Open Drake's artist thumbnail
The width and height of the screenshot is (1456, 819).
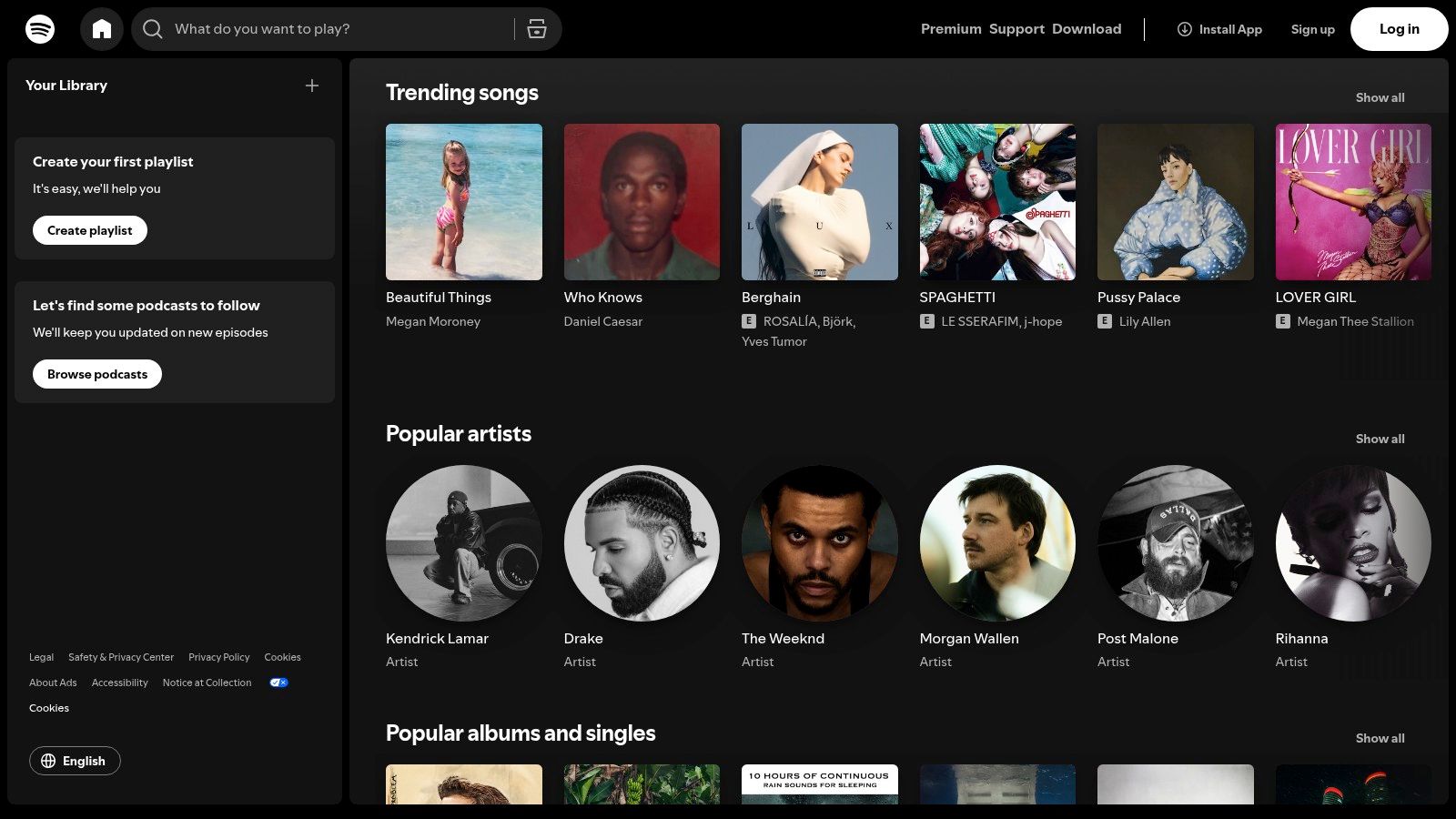click(x=642, y=543)
